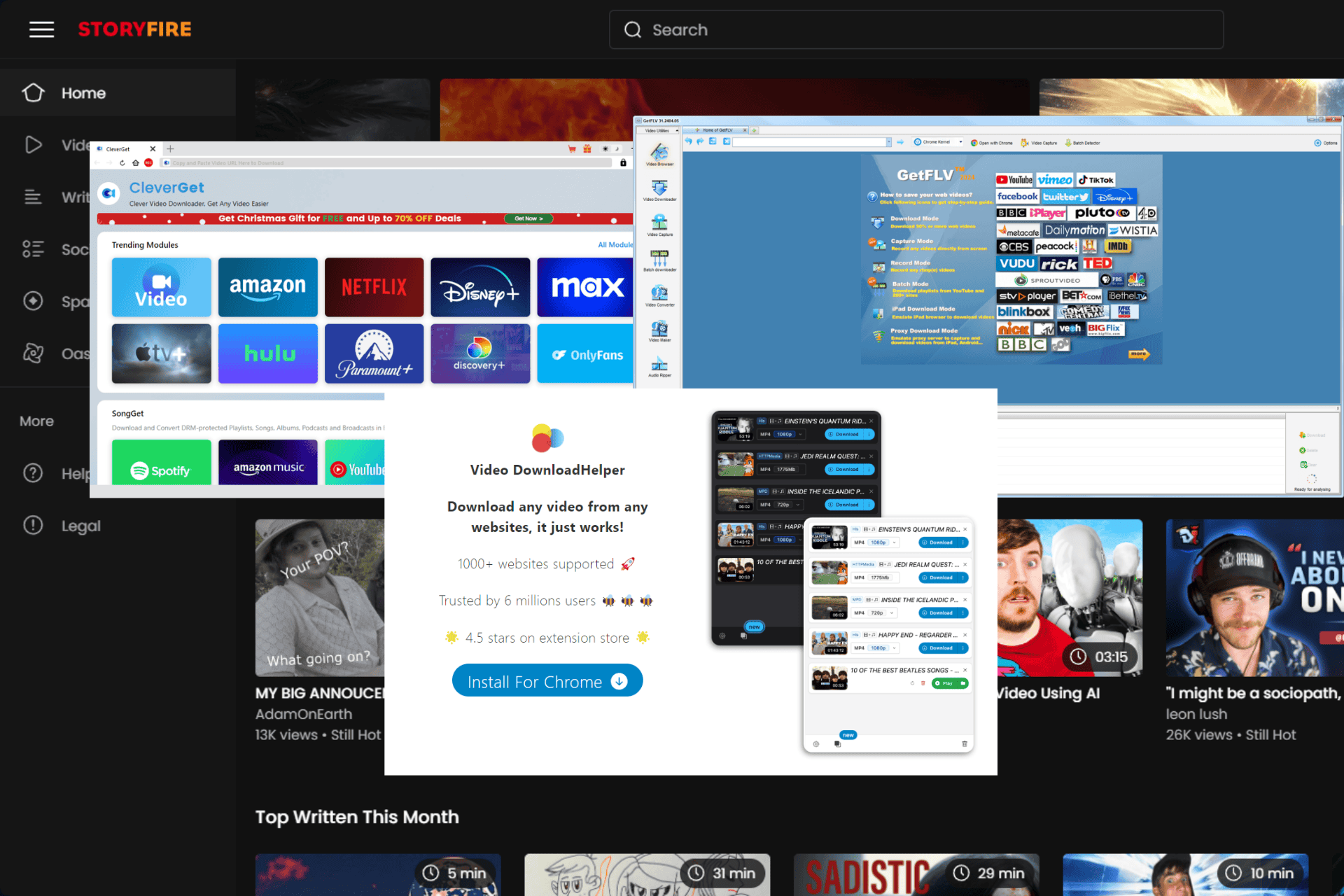Go to Home in StoryFire sidebar

point(118,93)
